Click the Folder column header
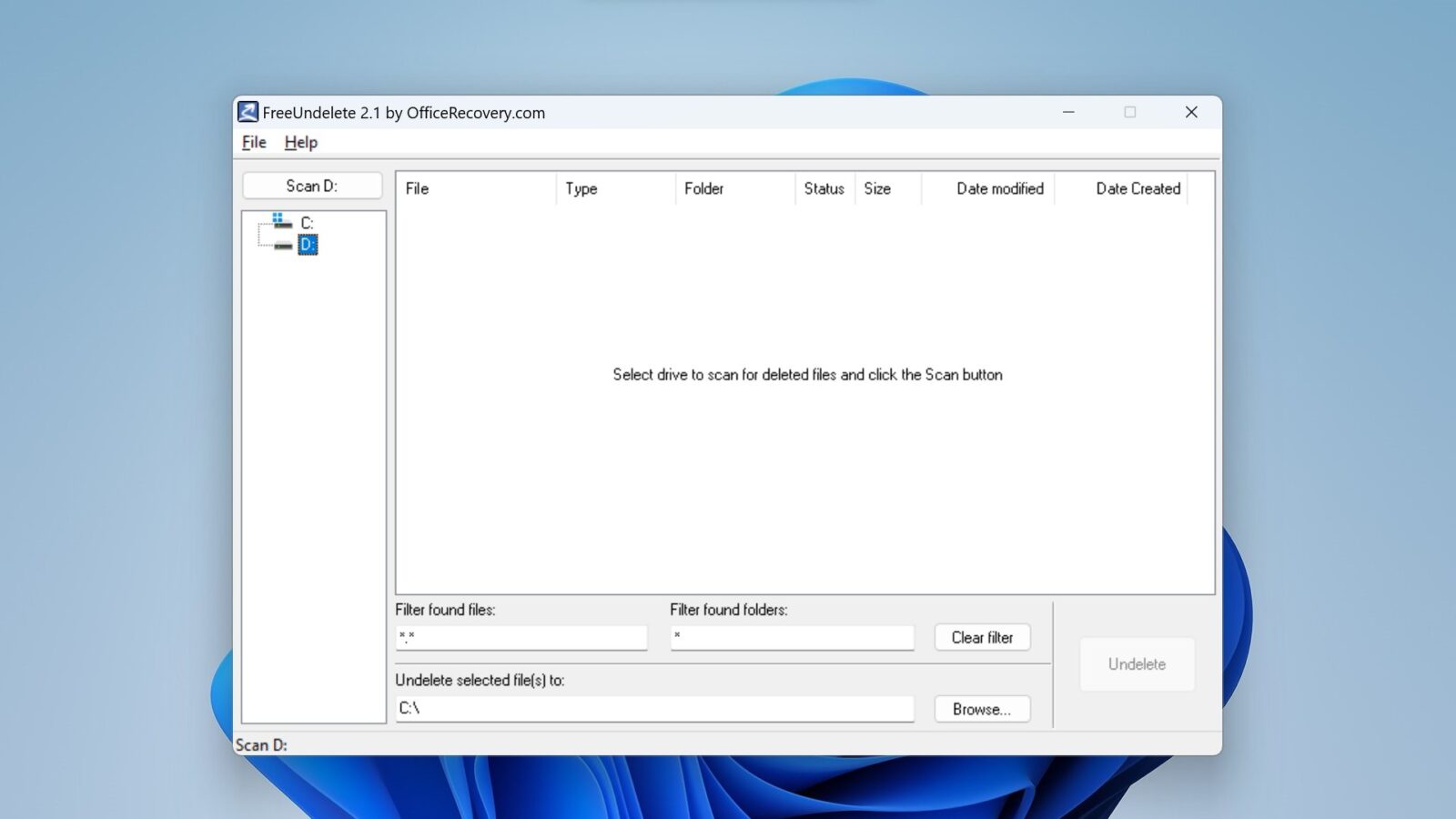 coord(703,188)
